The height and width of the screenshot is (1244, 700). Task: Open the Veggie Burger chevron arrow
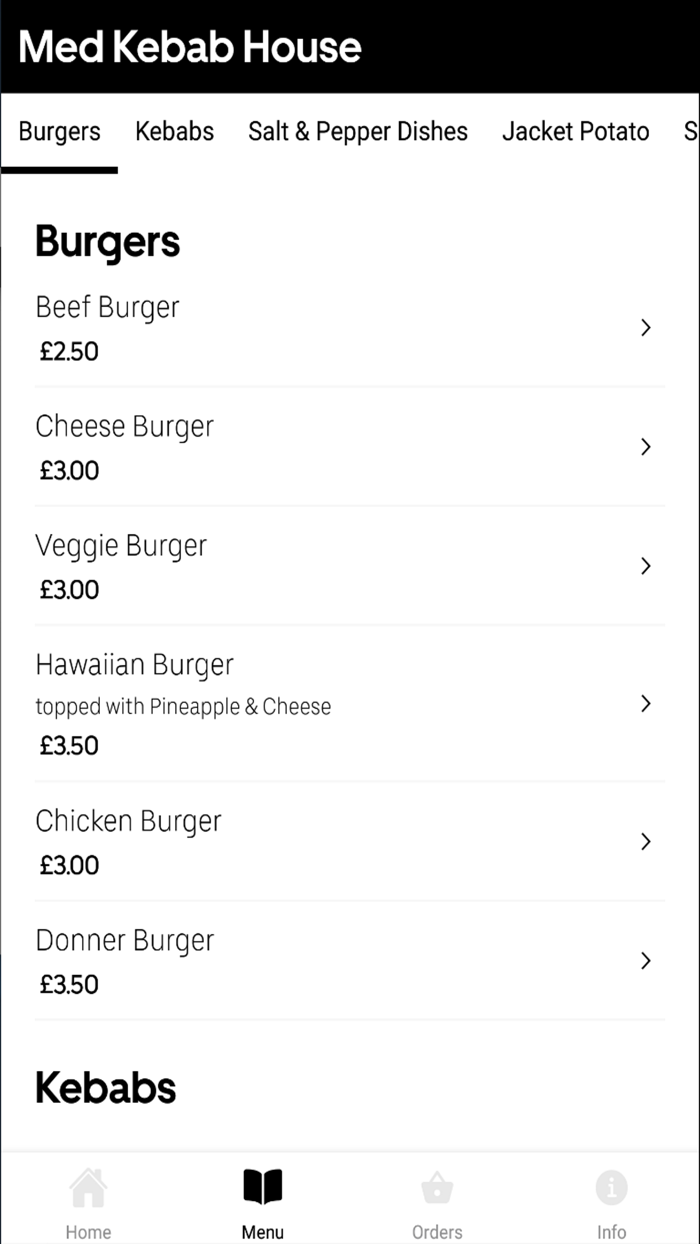pos(645,566)
